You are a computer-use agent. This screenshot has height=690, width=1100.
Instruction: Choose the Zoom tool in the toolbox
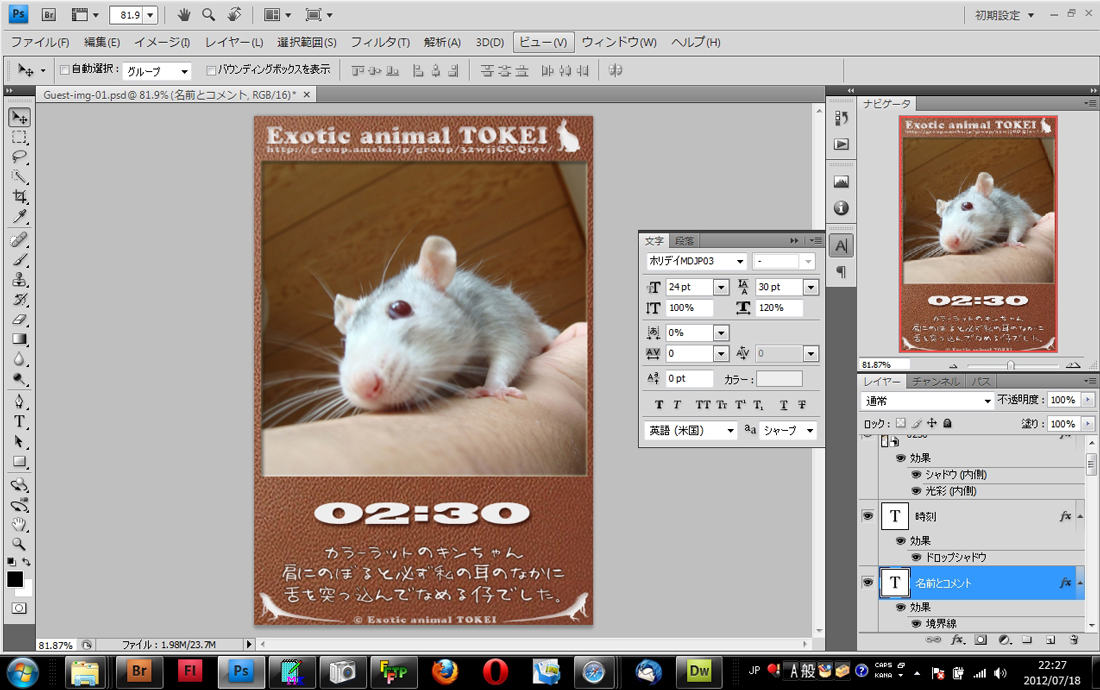click(19, 544)
